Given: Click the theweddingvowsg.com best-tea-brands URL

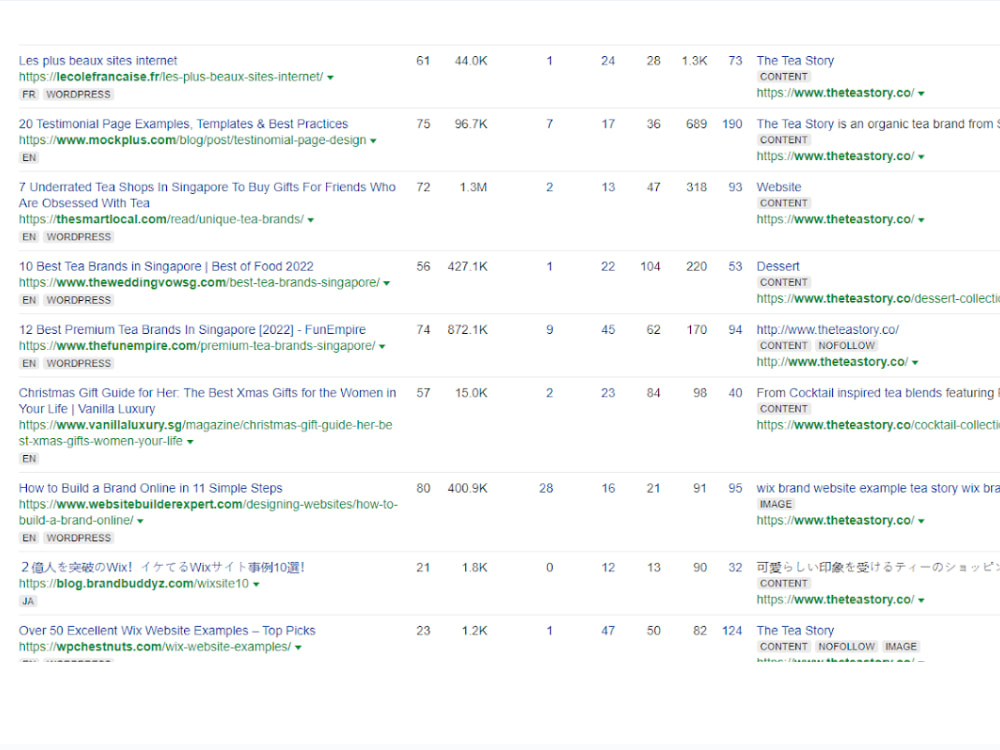Looking at the screenshot, I should click(199, 283).
